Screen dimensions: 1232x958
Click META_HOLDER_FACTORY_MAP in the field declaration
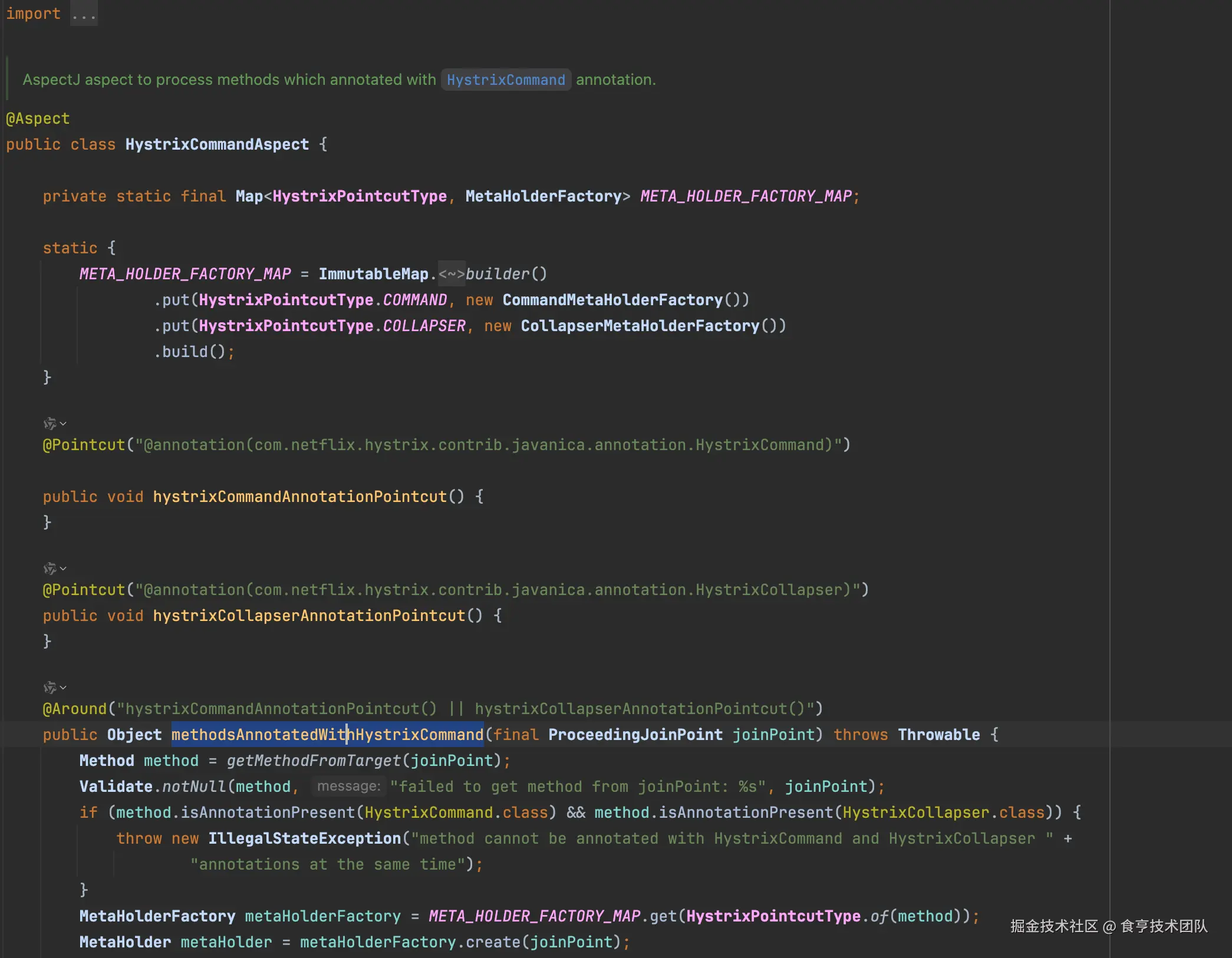[746, 196]
